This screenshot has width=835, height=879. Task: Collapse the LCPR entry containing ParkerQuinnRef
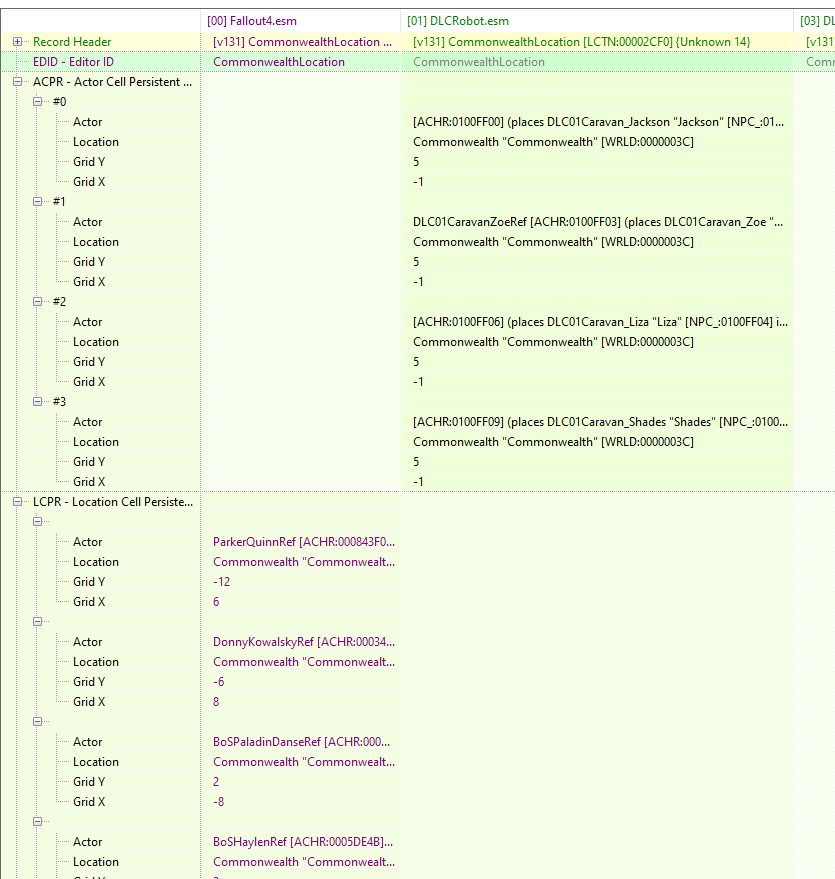(x=38, y=522)
